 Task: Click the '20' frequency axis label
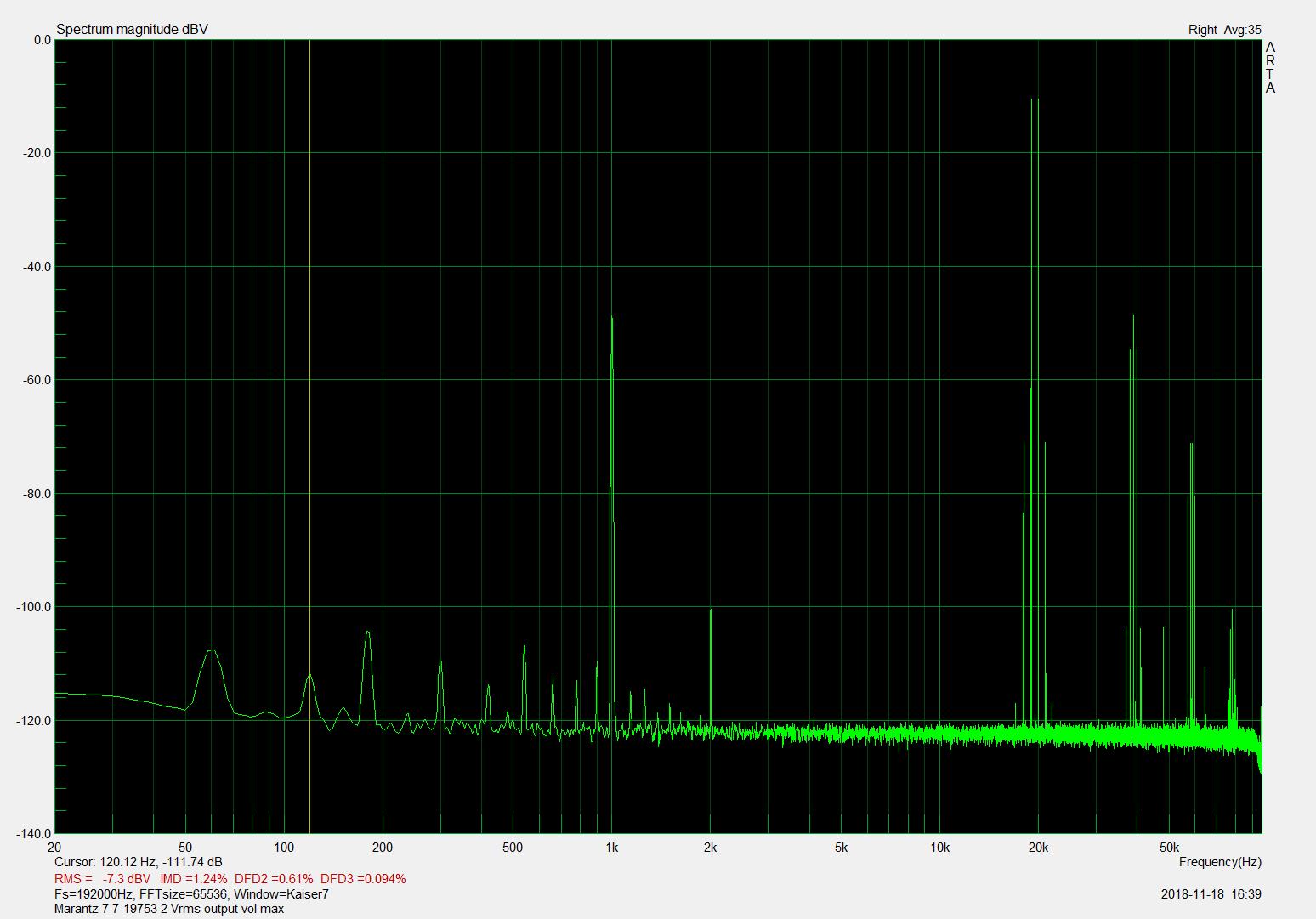pyautogui.click(x=54, y=848)
